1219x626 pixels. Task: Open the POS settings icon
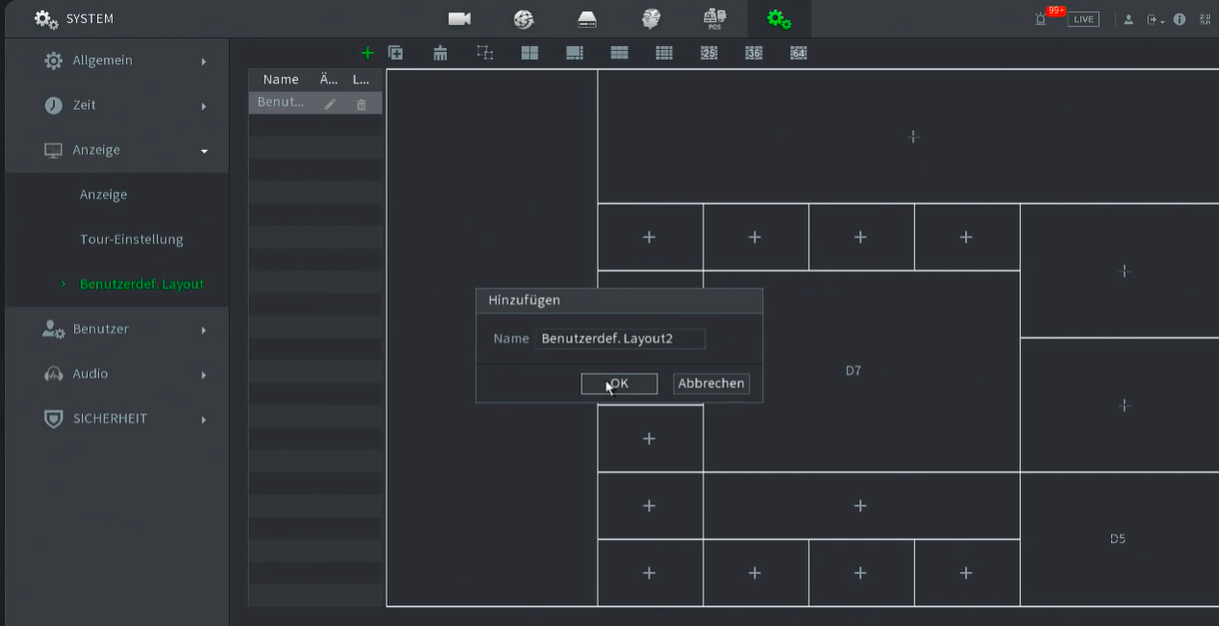click(x=714, y=19)
